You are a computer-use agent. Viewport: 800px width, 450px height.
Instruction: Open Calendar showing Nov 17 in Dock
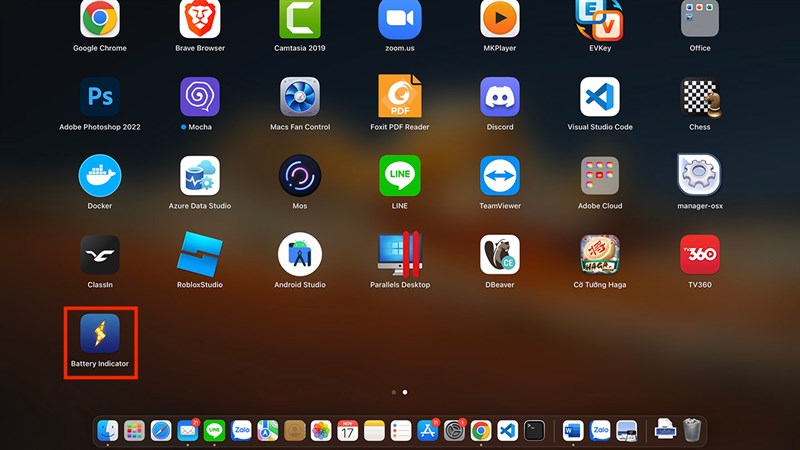click(347, 431)
